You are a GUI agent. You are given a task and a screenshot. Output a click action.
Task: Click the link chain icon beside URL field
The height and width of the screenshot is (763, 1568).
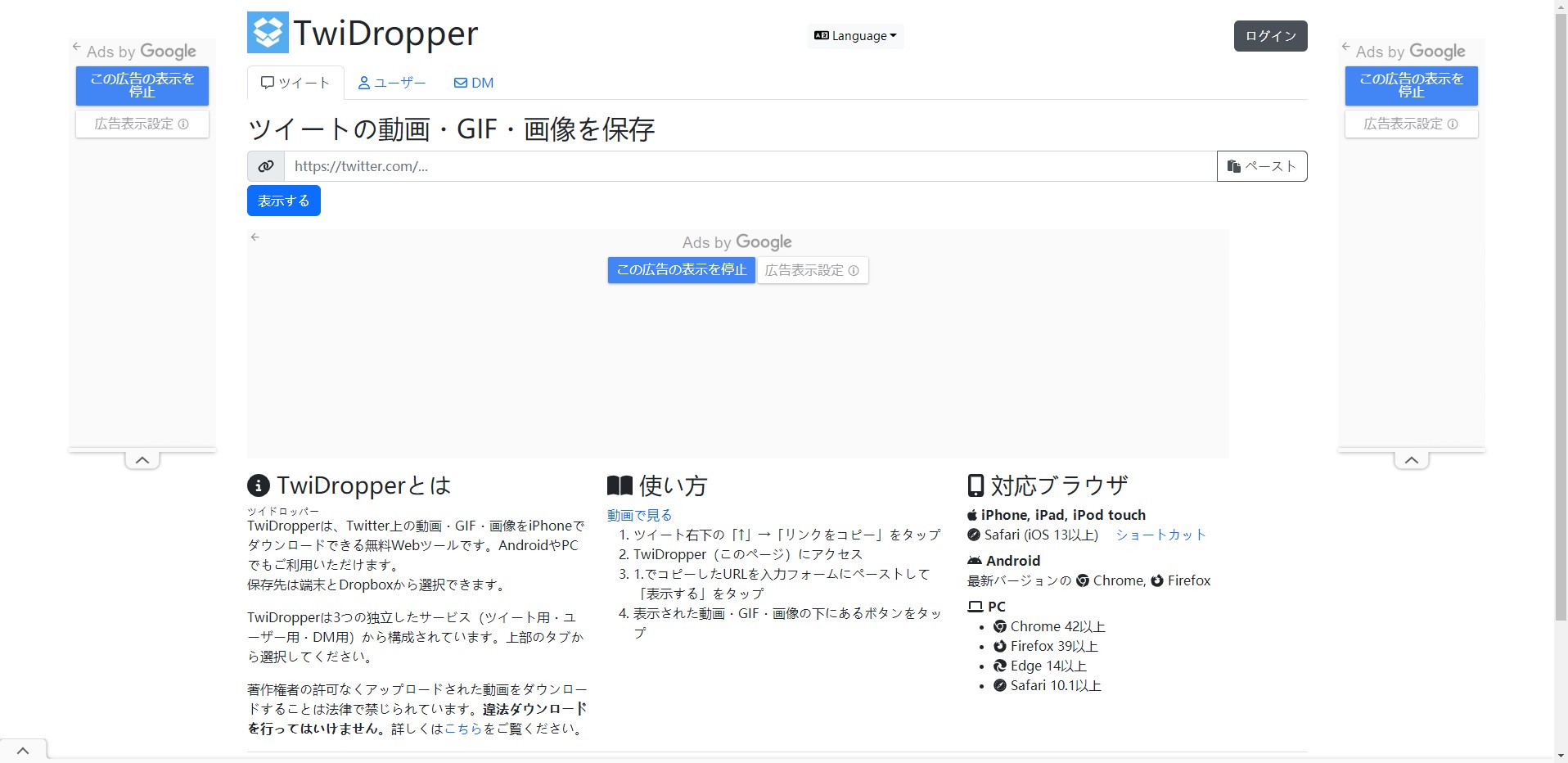coord(266,166)
